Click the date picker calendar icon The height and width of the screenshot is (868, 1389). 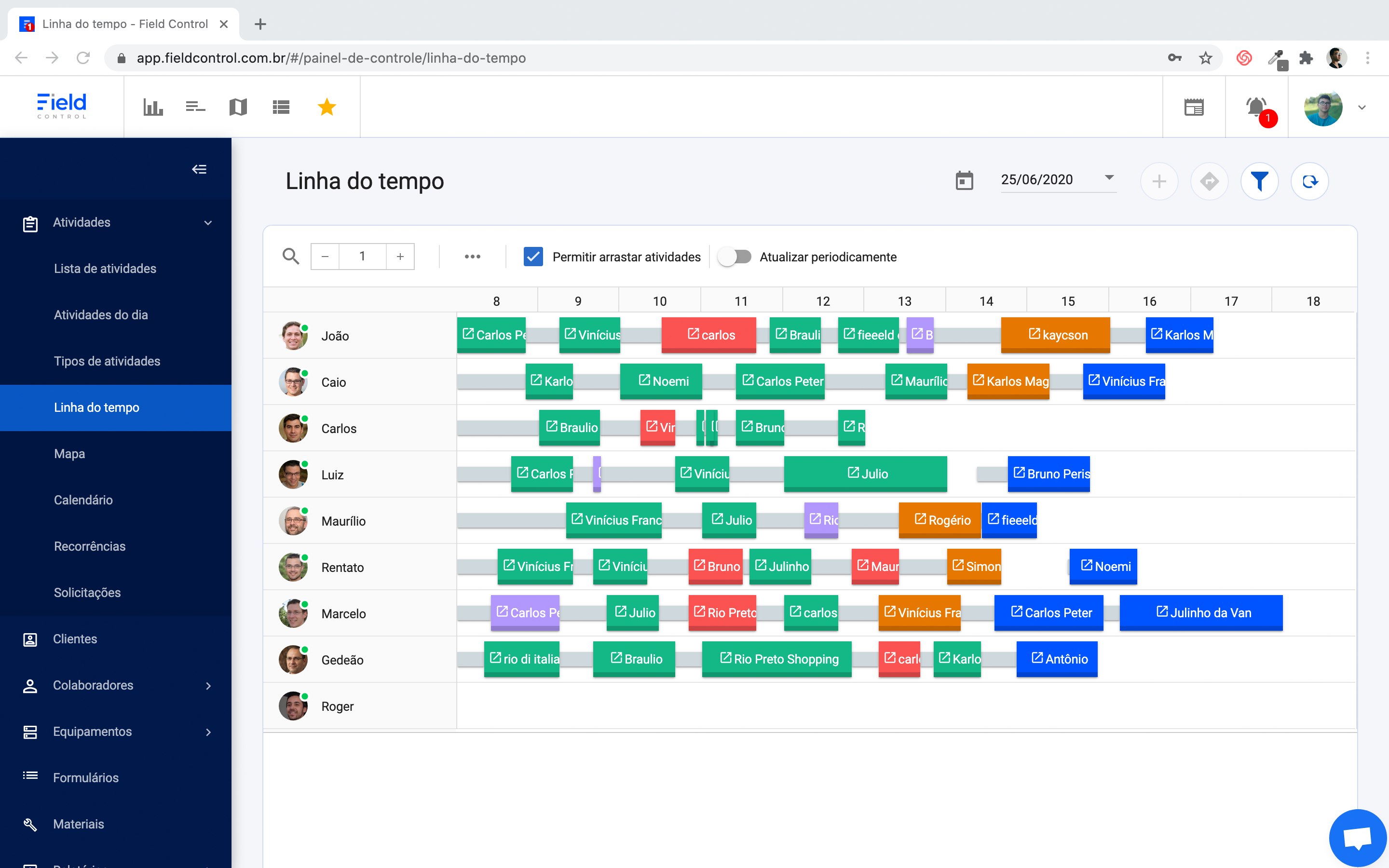point(964,180)
